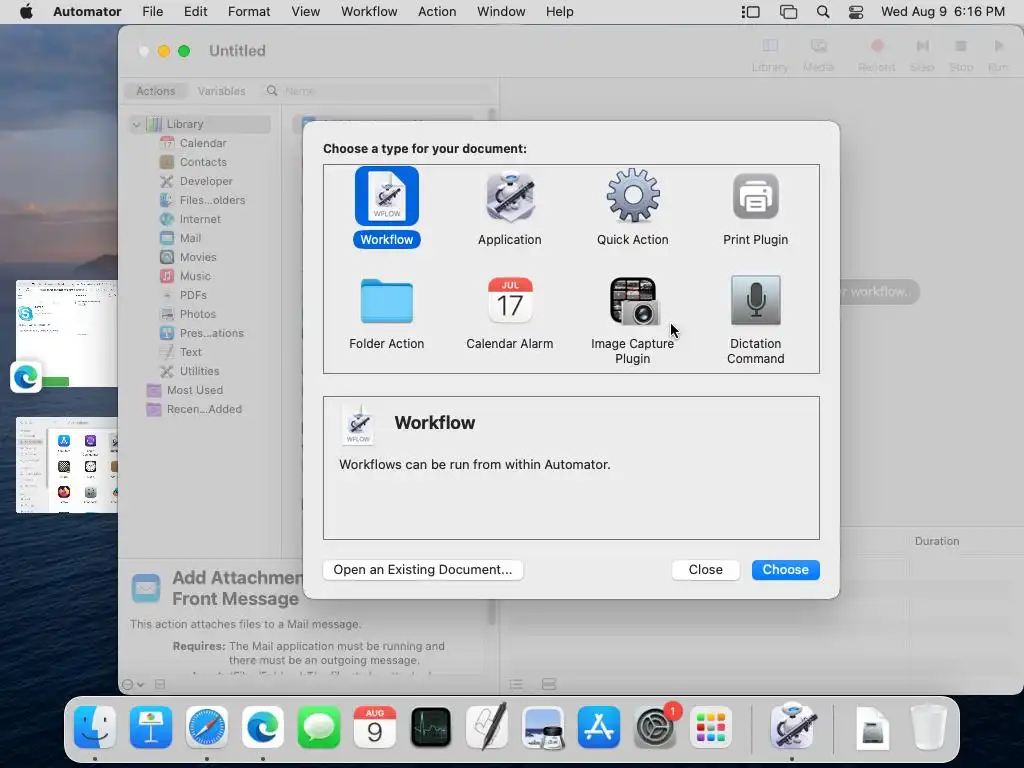Launch Keynote from the Dock
Viewport: 1024px width, 768px height.
[x=151, y=728]
